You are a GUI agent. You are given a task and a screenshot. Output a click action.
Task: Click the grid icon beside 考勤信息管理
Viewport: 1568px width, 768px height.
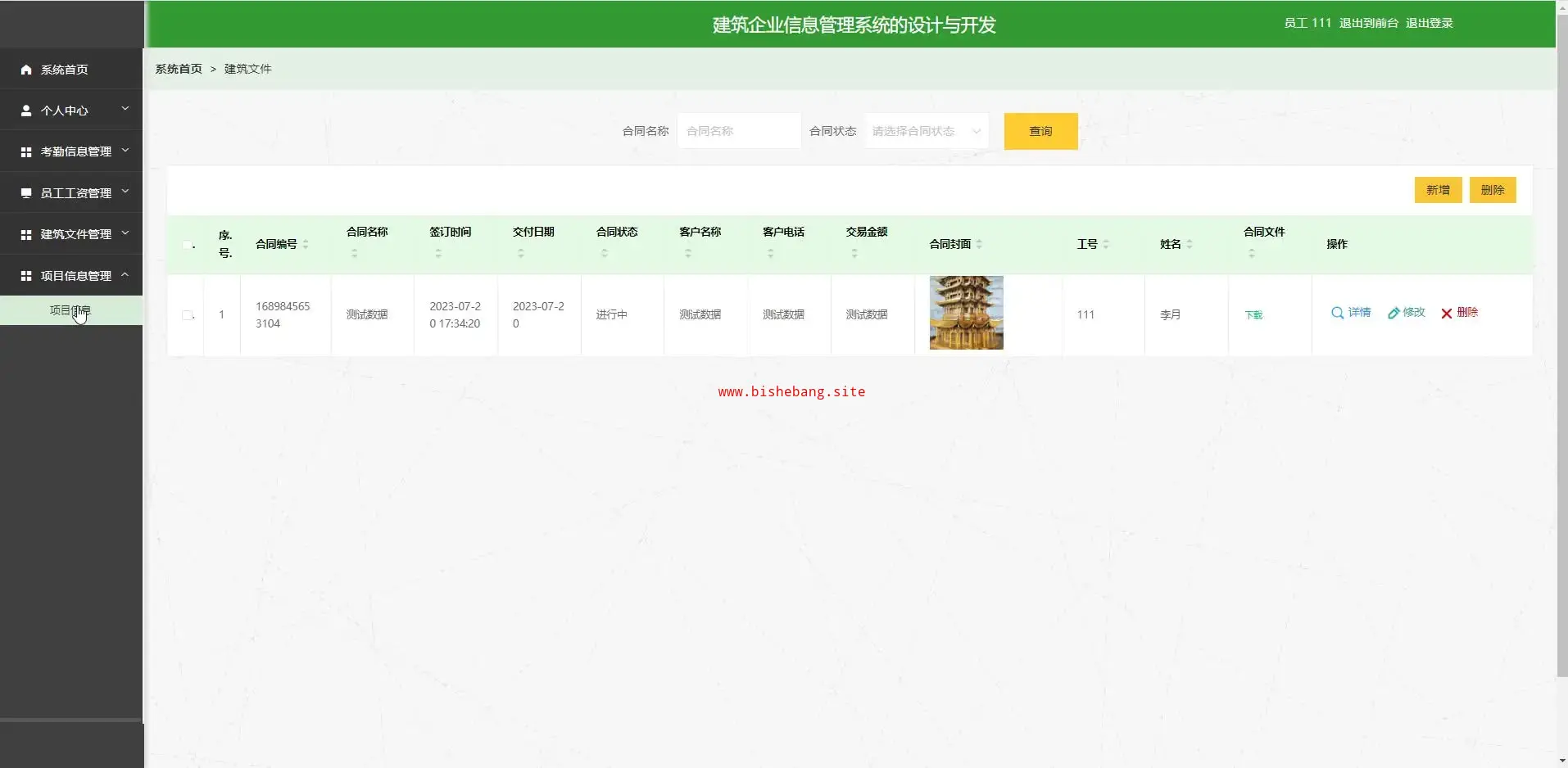click(26, 152)
